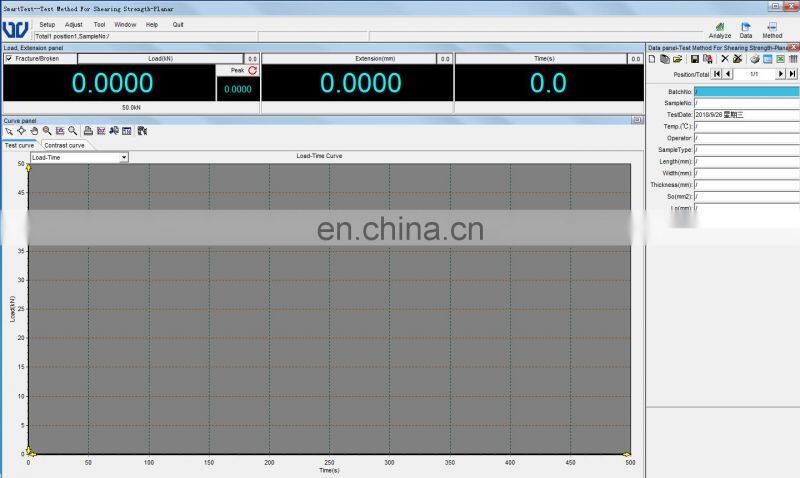Click the zoom-out magnifier with red lens
The height and width of the screenshot is (478, 800).
47,131
